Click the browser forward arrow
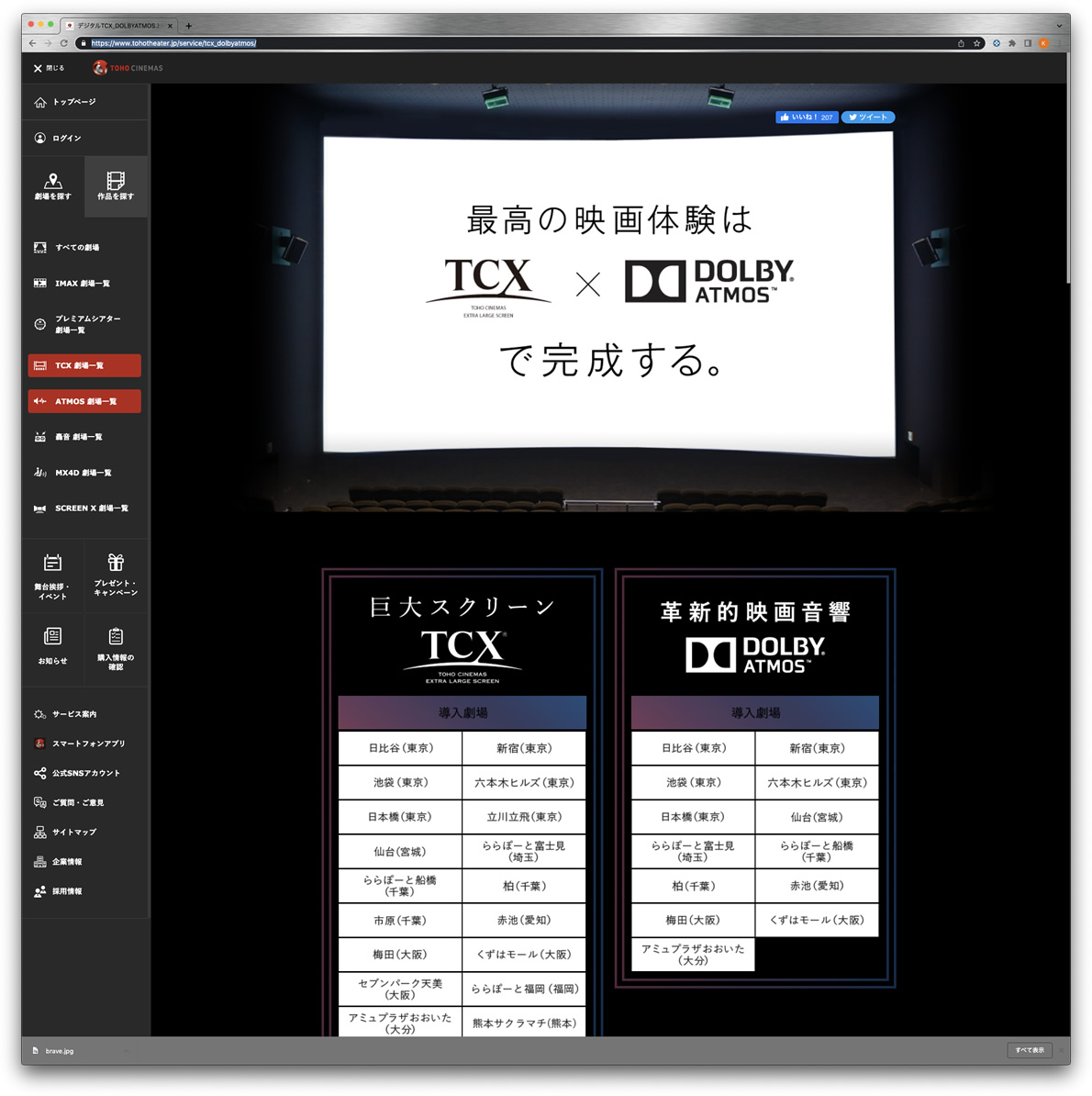Viewport: 1092px width, 1096px height. [49, 43]
